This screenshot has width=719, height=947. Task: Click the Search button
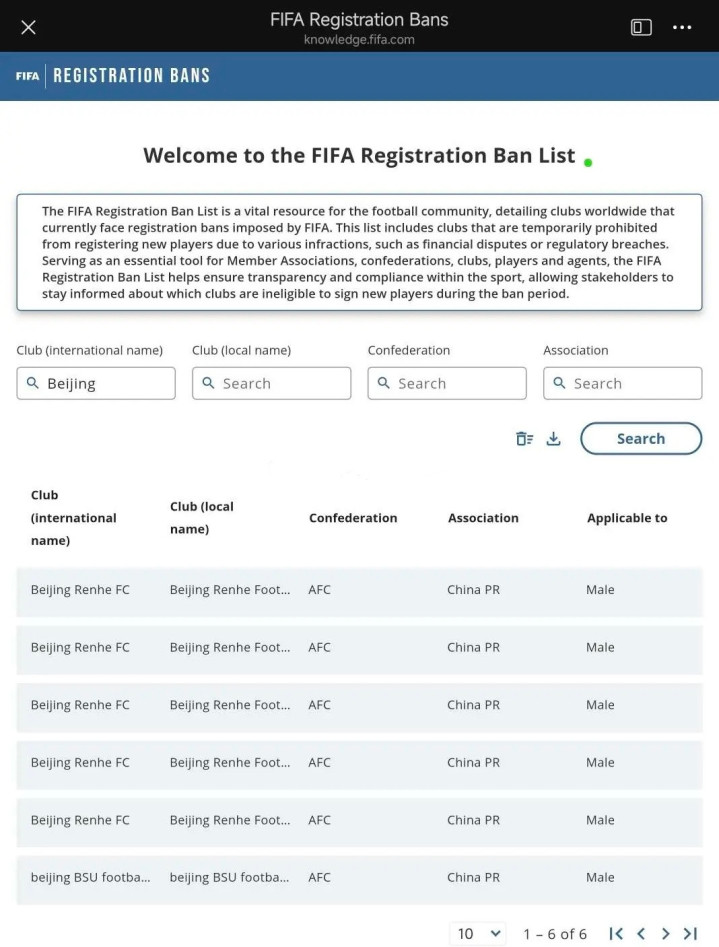click(x=641, y=438)
